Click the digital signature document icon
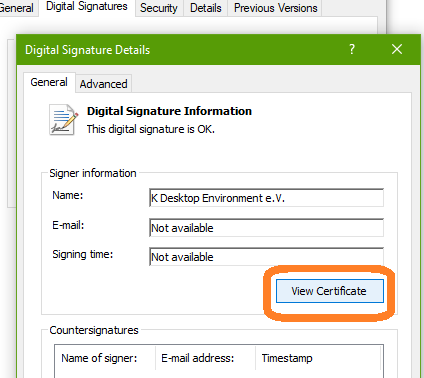 63,120
